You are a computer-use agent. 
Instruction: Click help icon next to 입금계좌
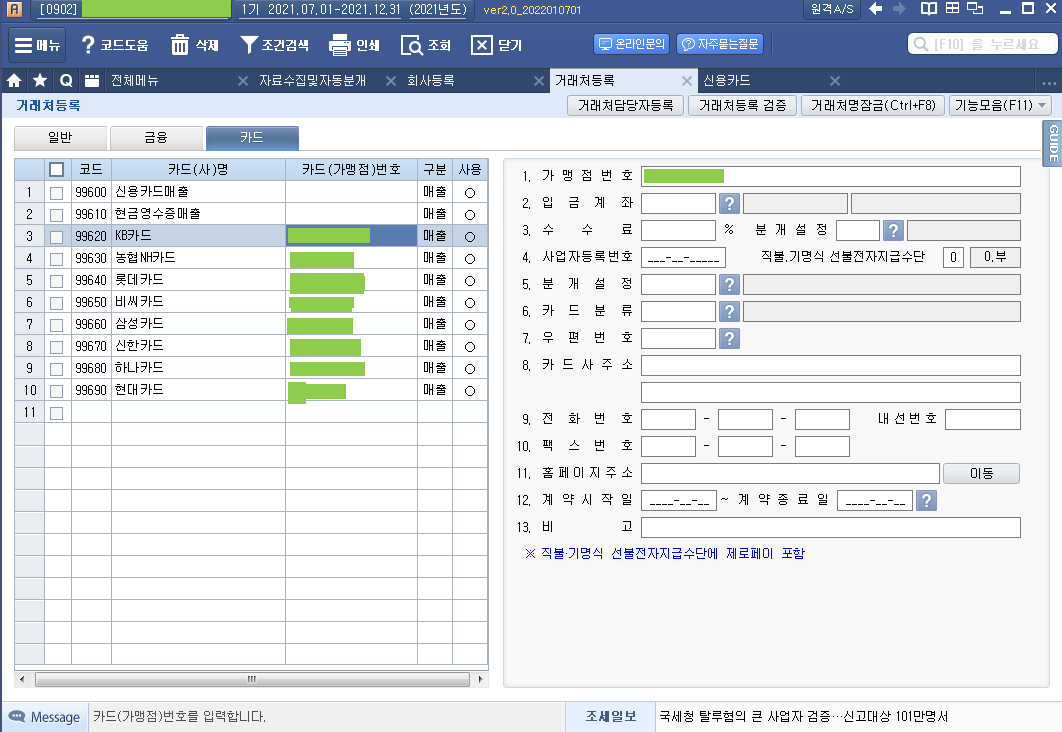tap(730, 204)
